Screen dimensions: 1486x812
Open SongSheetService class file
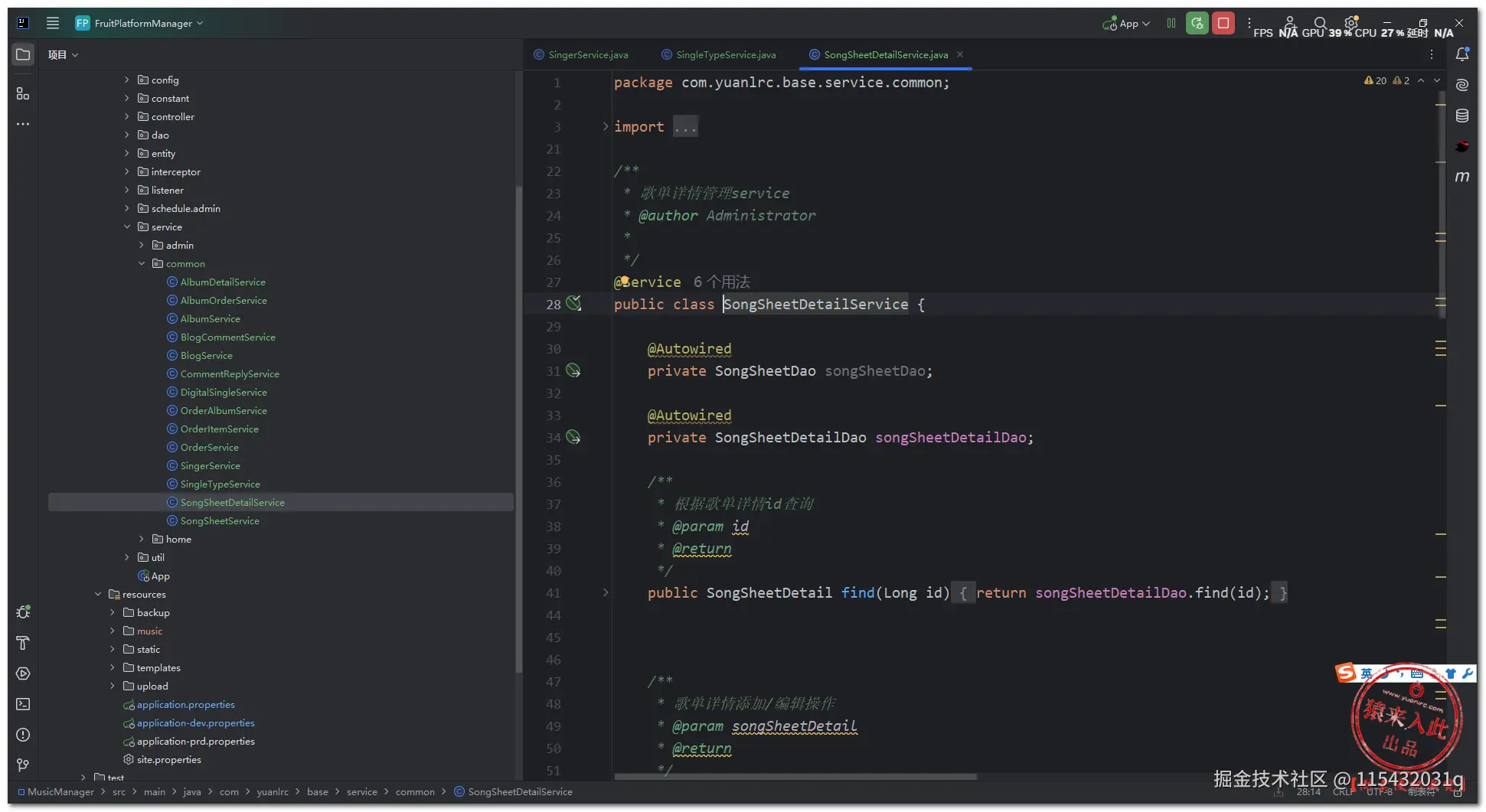pyautogui.click(x=220, y=520)
